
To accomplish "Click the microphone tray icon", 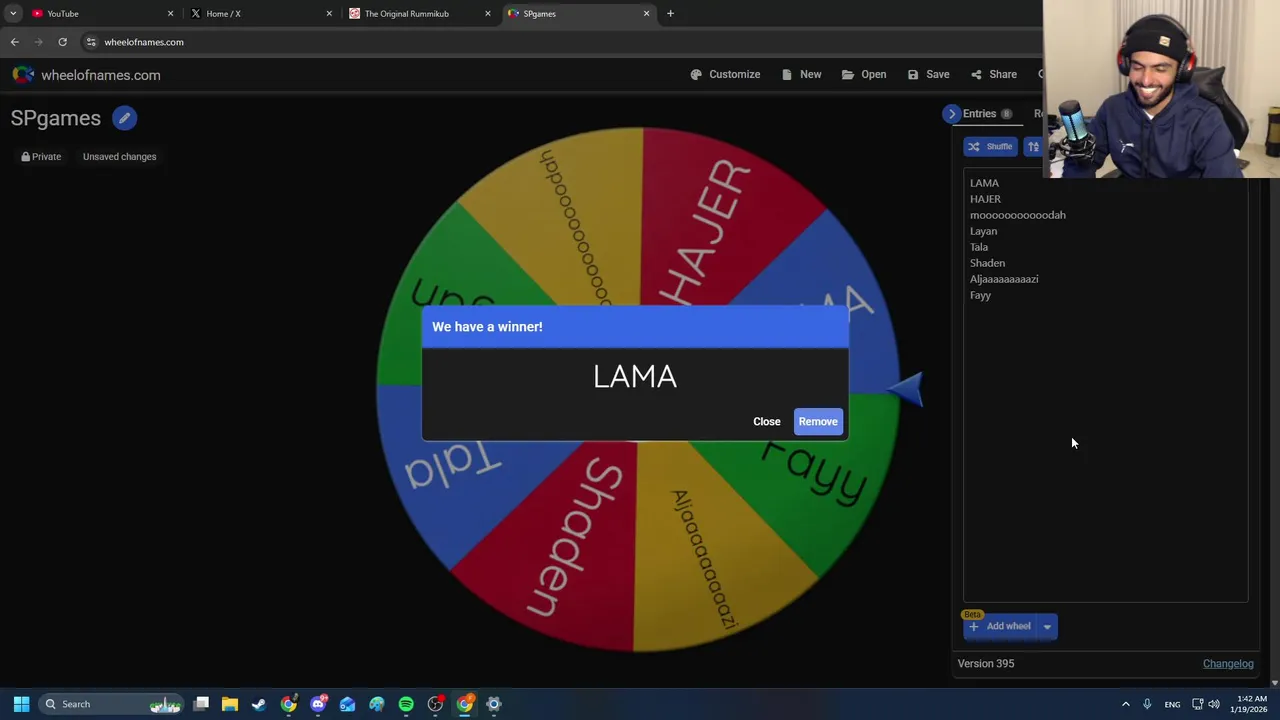I will (1147, 704).
